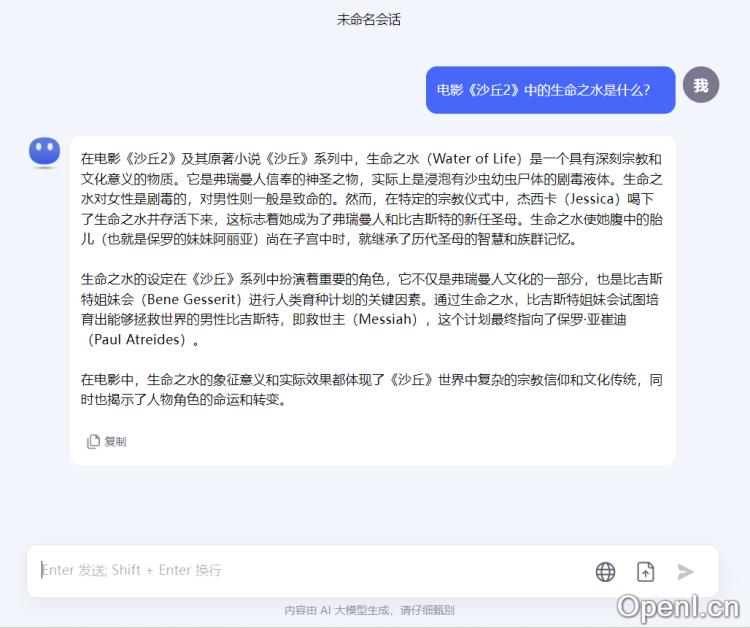Click the word Messiah in the response
Image resolution: width=750 pixels, height=628 pixels.
[385, 319]
